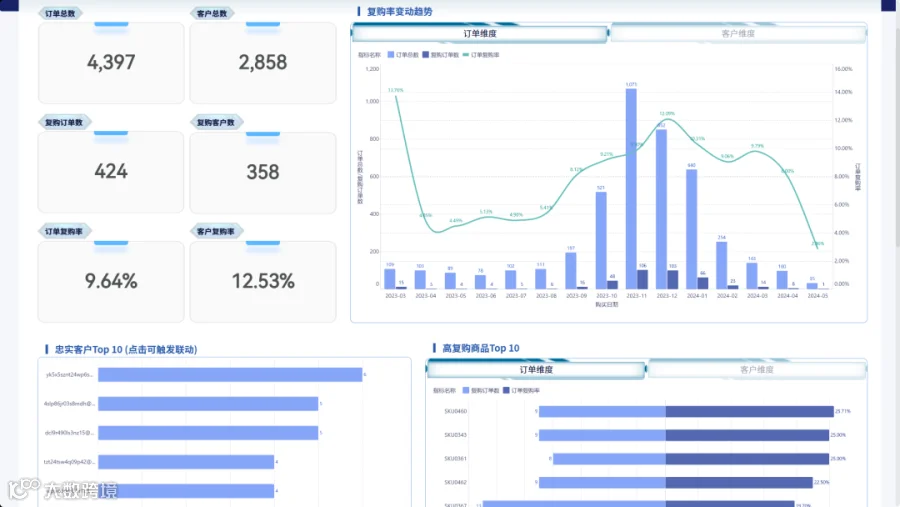This screenshot has width=900, height=507.
Task: Select second loyal customer bar 4xlp86jr03s8mdh
Action: (x=208, y=404)
